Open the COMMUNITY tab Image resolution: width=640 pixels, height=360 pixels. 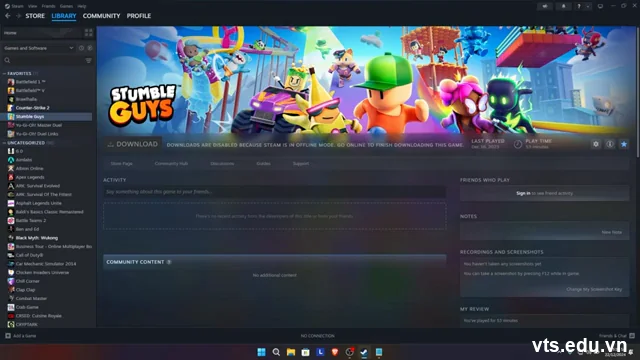102,16
